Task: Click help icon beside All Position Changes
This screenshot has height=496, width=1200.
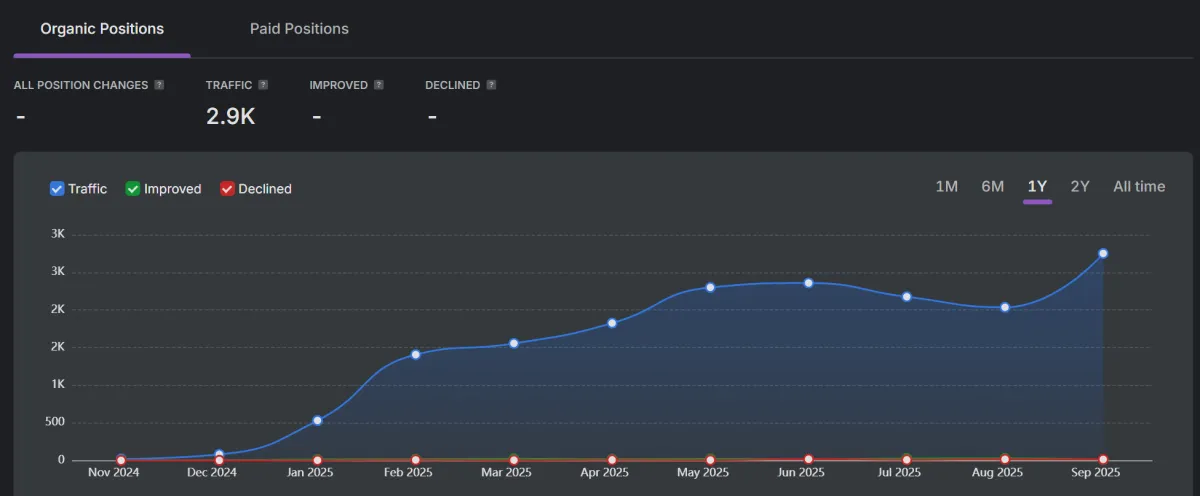Action: tap(159, 85)
